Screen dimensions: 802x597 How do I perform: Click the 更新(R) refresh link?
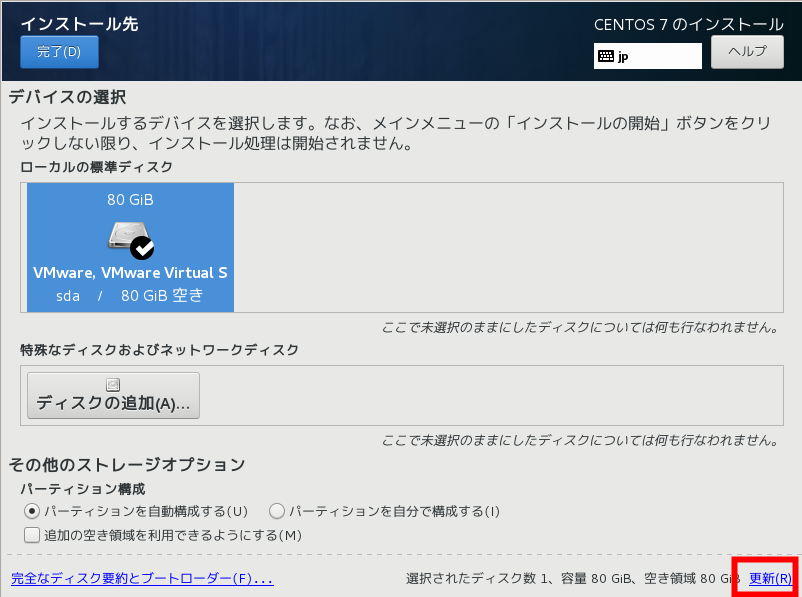pyautogui.click(x=770, y=579)
